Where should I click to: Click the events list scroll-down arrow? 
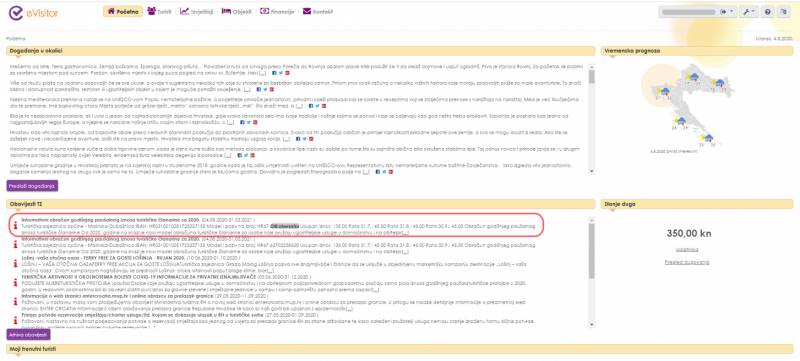[x=592, y=172]
